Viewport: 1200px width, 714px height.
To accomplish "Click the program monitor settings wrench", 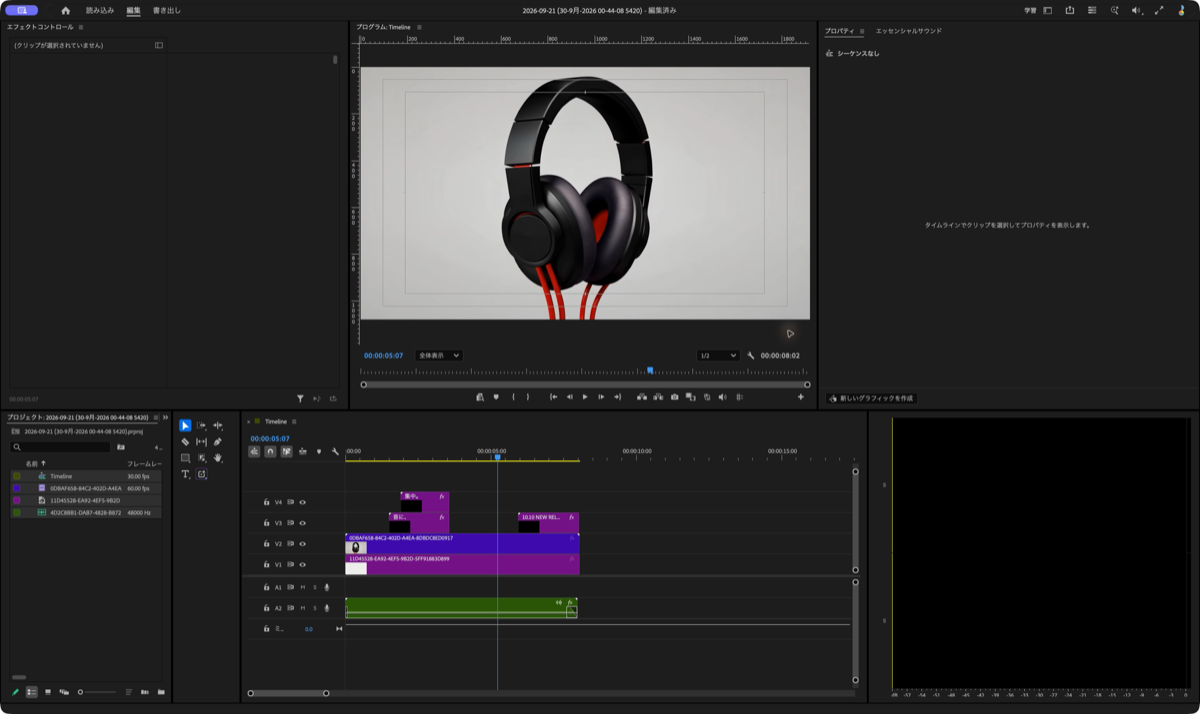I will tap(751, 355).
